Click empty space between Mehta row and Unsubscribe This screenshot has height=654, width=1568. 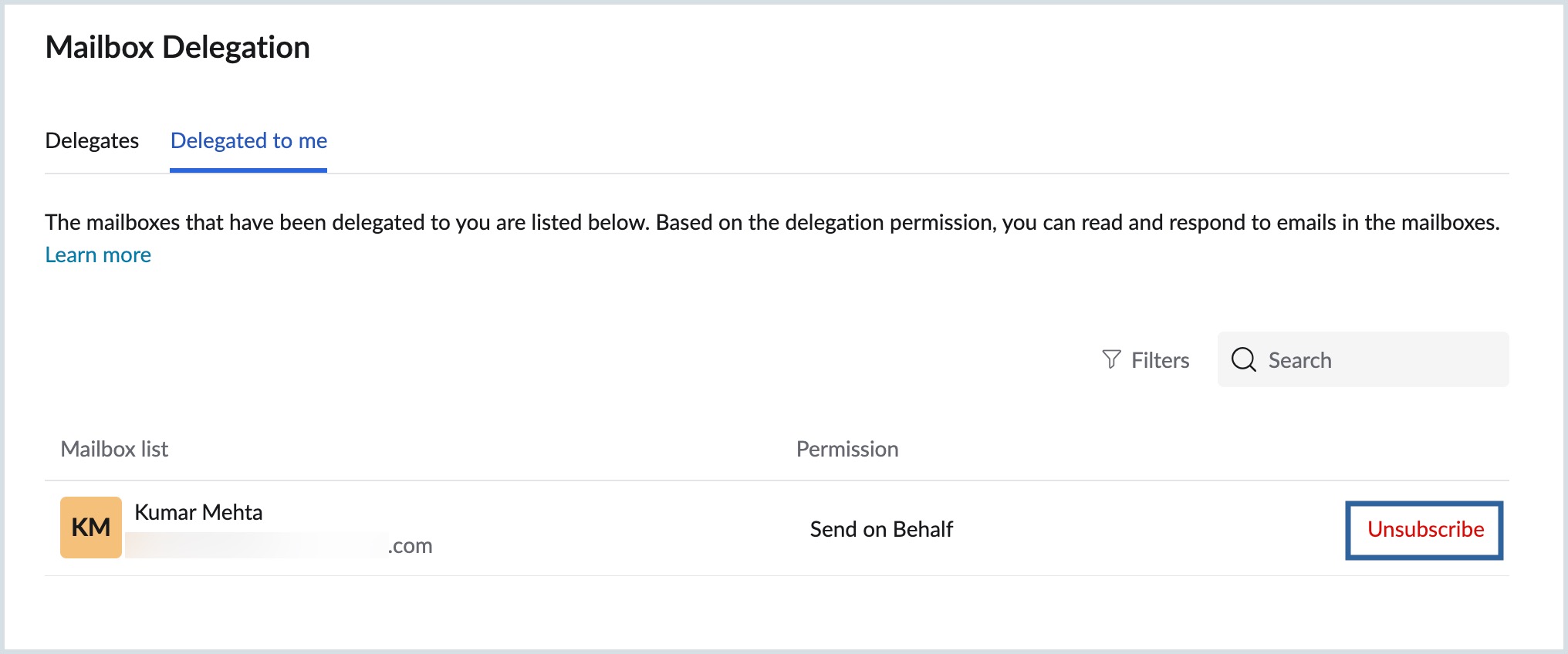[x=1150, y=529]
